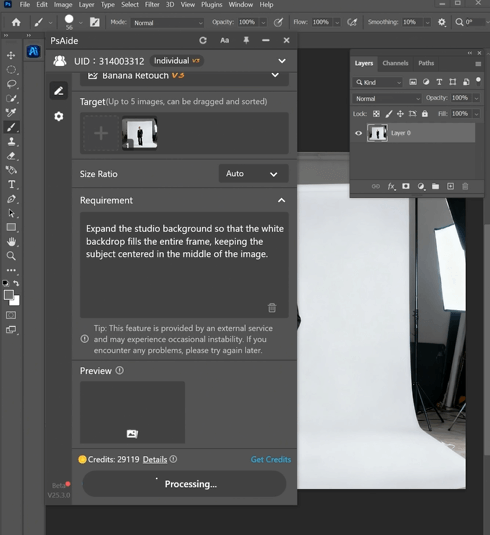Switch to the Channels tab
This screenshot has width=490, height=535.
pyautogui.click(x=395, y=63)
